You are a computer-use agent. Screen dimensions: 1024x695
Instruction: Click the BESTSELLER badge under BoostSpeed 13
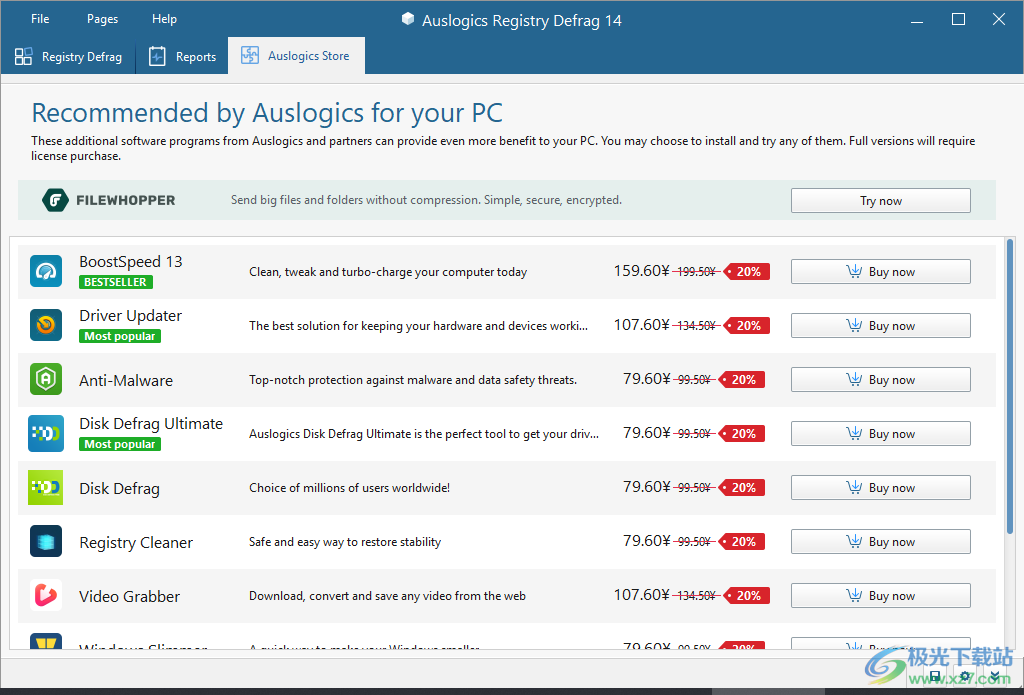[x=116, y=282]
